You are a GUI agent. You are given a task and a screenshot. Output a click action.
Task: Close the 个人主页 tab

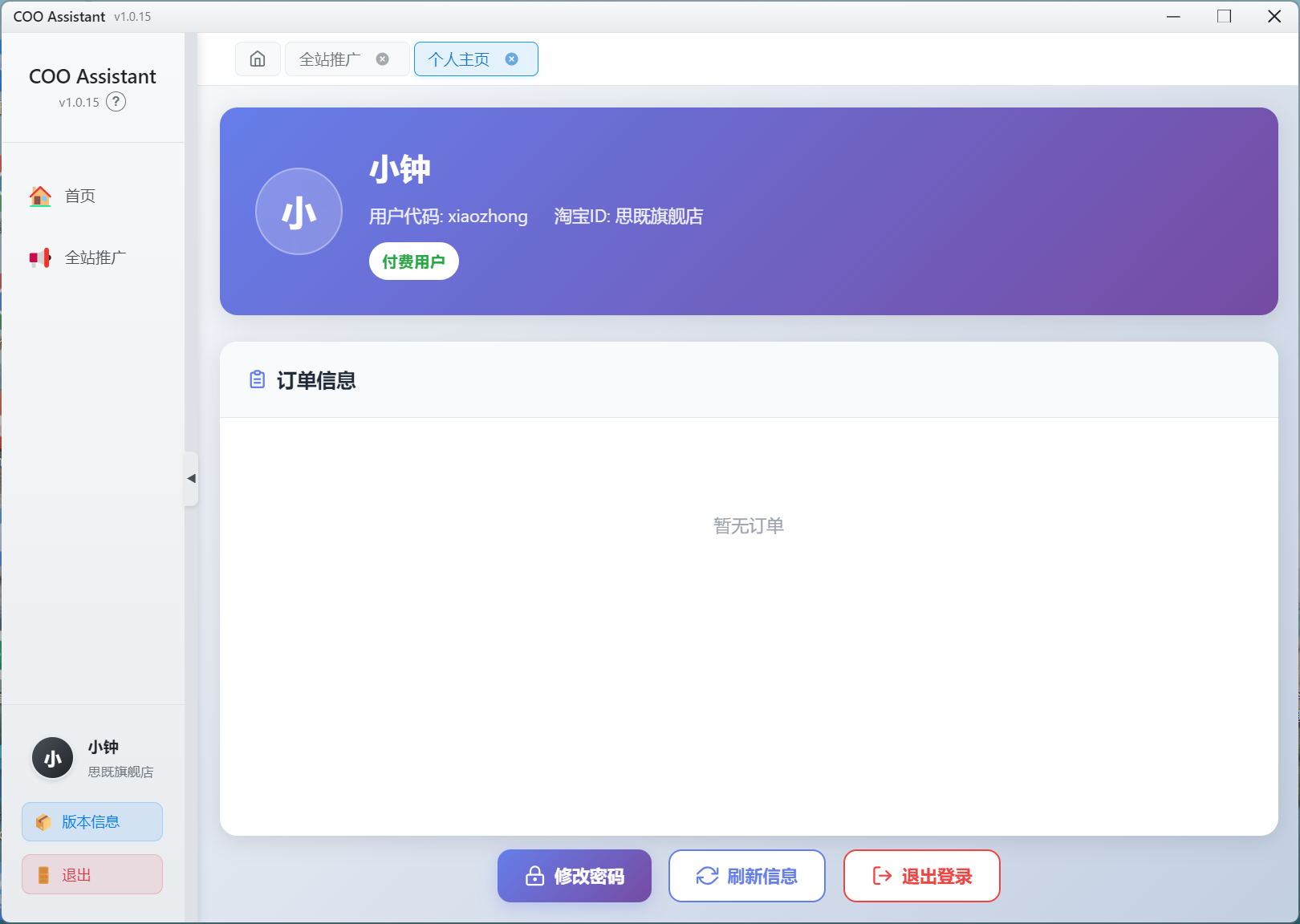tap(511, 58)
